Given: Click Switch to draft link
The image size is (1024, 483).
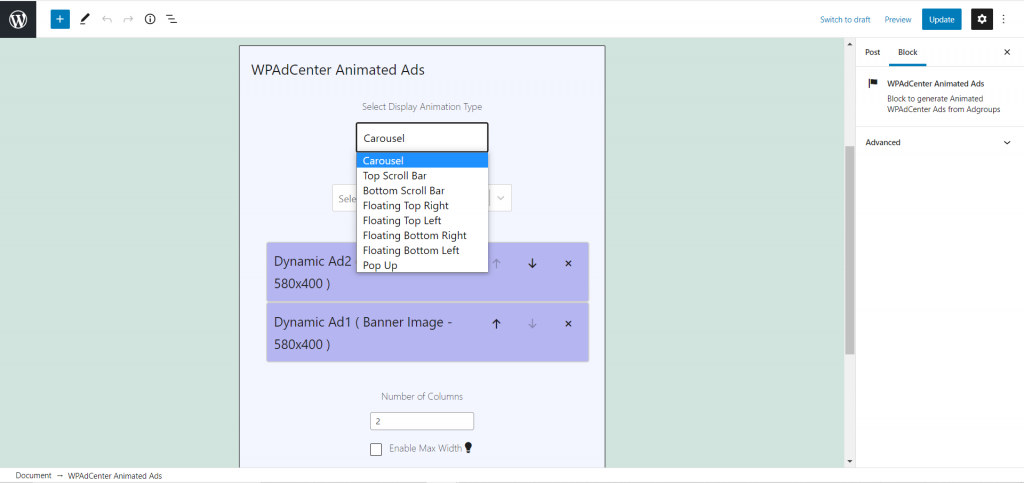Looking at the screenshot, I should coord(845,20).
